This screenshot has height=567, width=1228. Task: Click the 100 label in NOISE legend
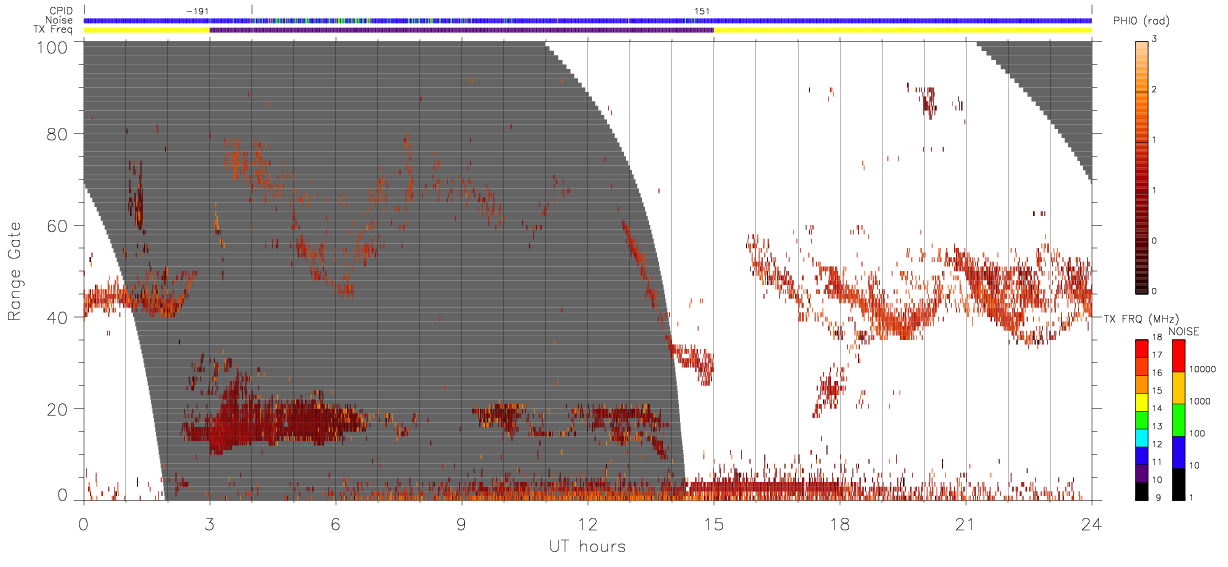point(1198,433)
